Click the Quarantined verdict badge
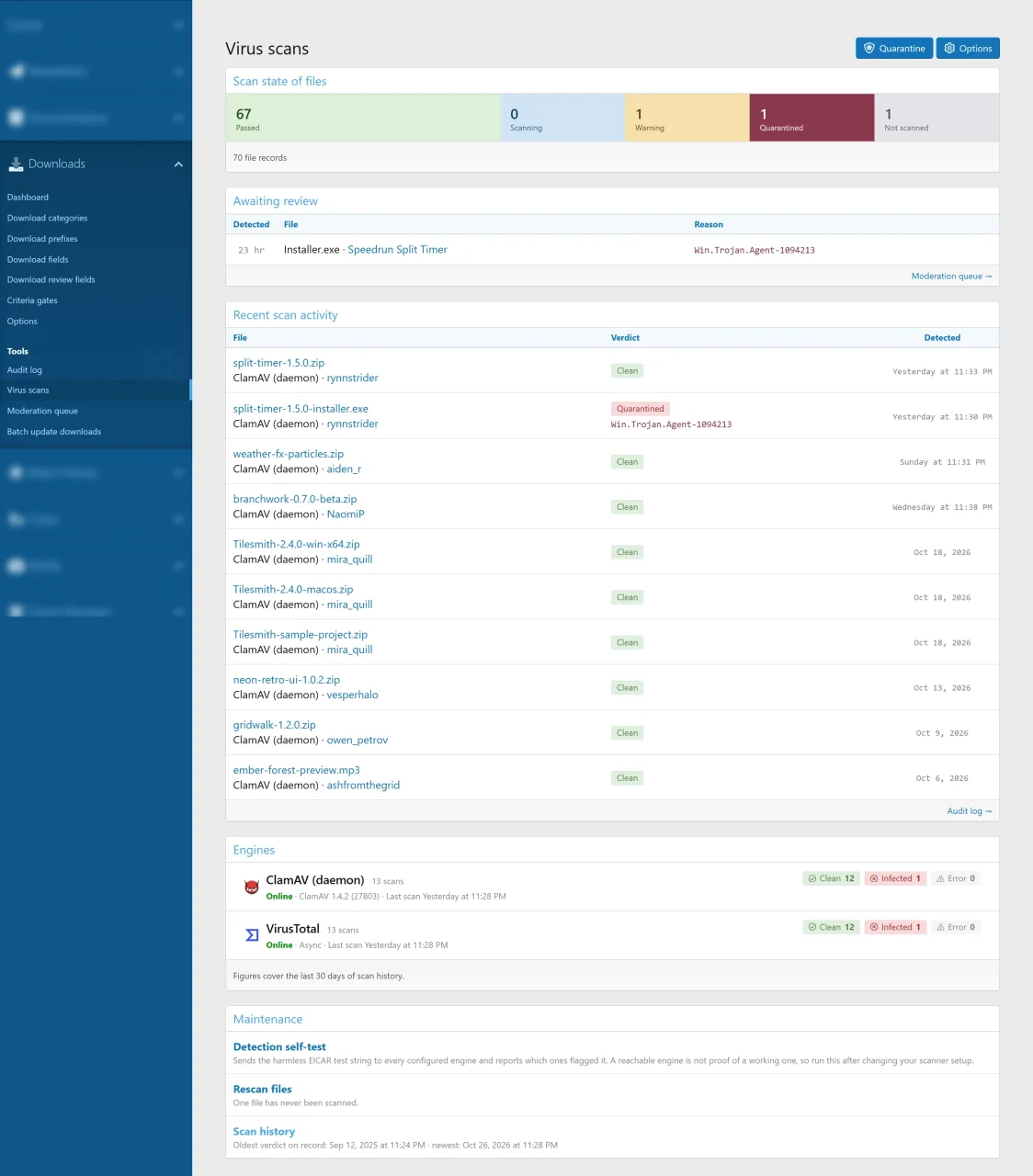Screen dimensions: 1033x1176 (641, 409)
